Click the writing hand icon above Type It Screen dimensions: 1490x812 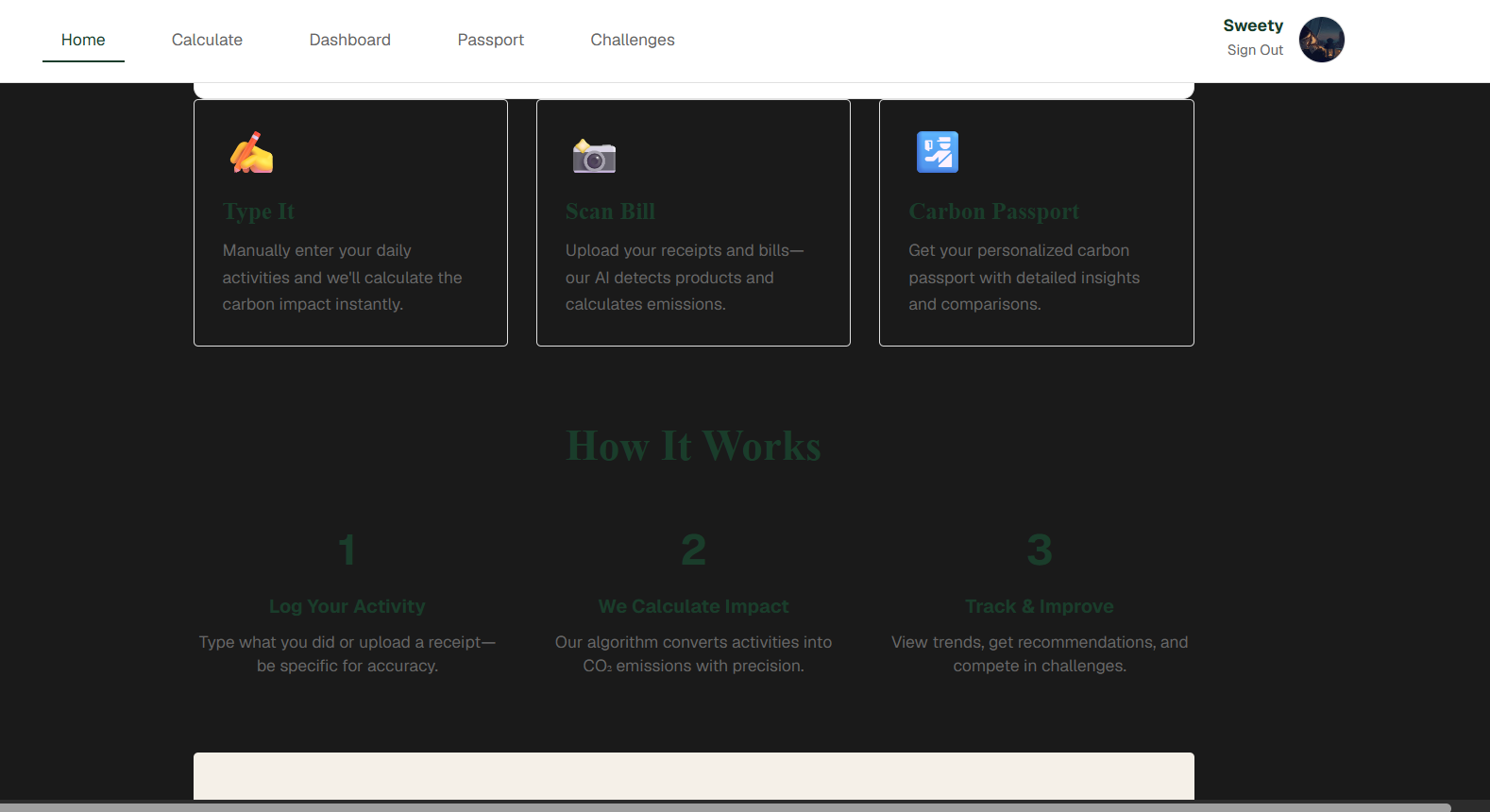pyautogui.click(x=251, y=152)
